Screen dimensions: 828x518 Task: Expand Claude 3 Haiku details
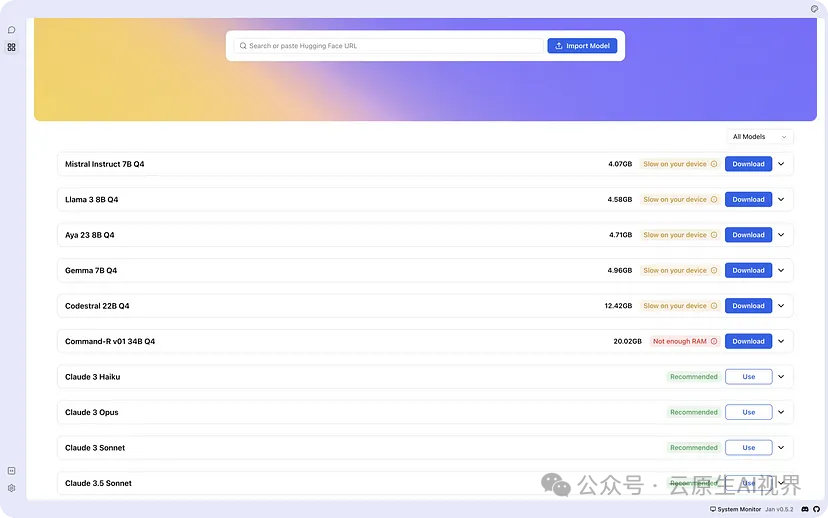[x=781, y=376]
